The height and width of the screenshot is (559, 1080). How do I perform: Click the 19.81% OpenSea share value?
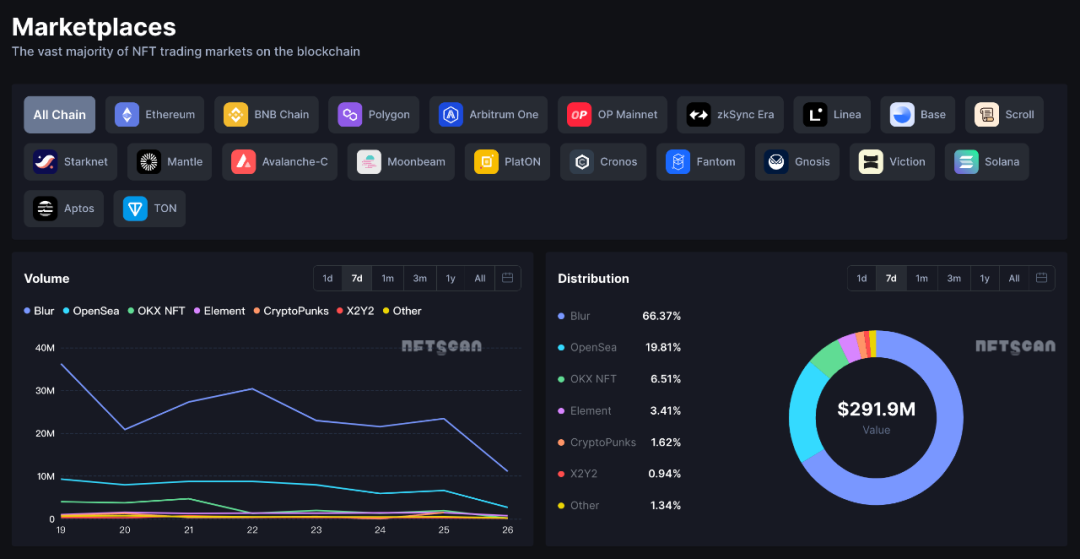(662, 347)
